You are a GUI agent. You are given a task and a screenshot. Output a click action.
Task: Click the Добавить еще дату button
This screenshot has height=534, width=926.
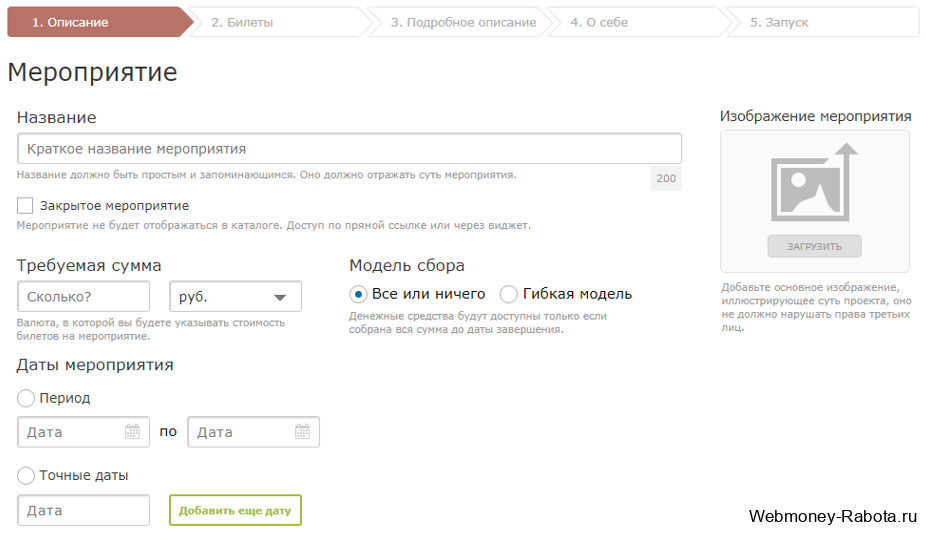235,510
